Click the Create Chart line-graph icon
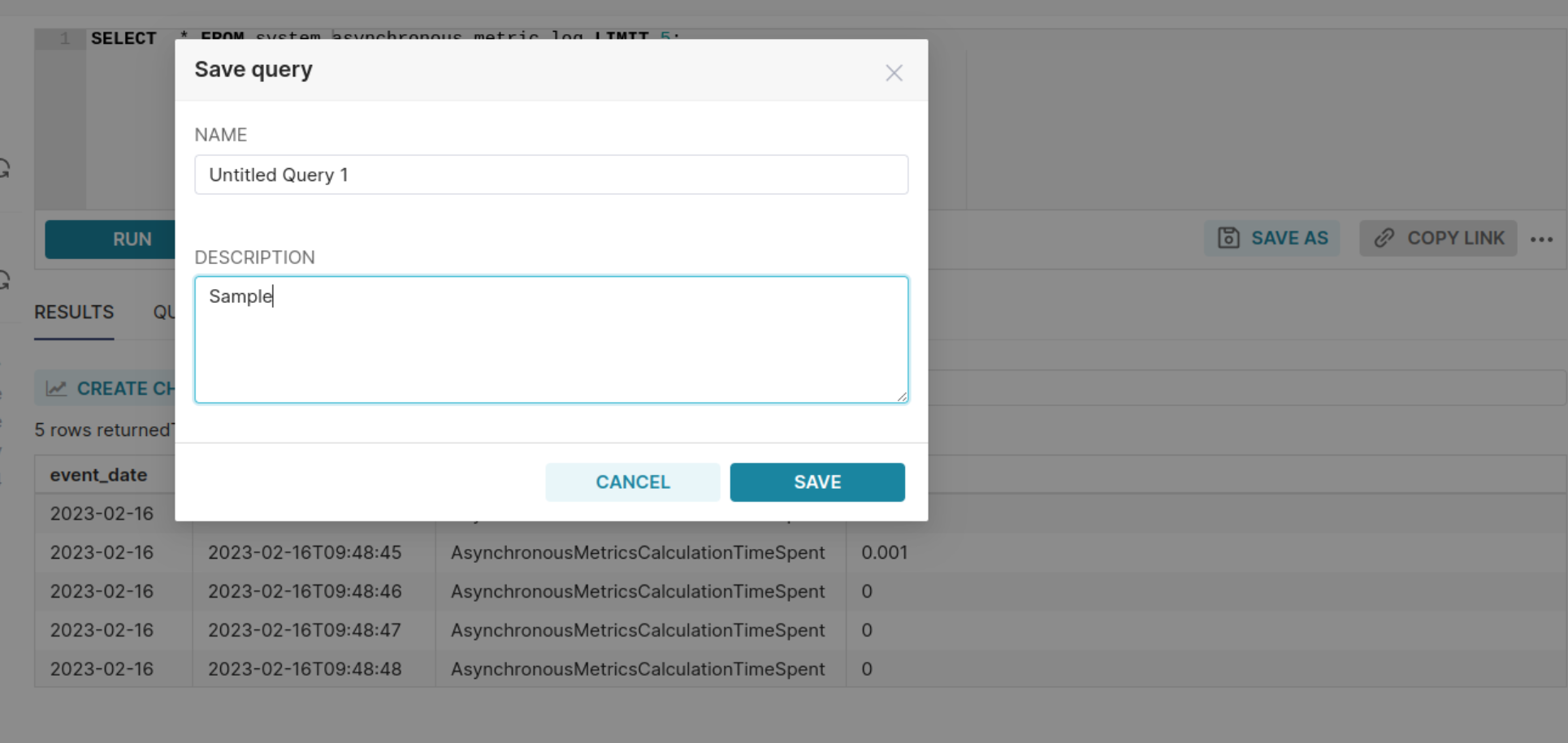1568x743 pixels. tap(56, 387)
